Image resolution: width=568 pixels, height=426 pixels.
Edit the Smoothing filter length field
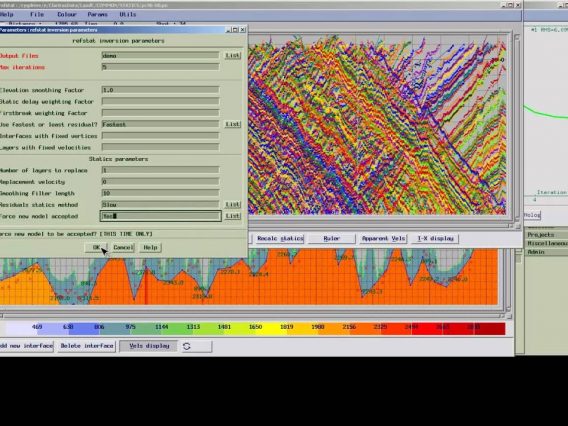(x=160, y=193)
